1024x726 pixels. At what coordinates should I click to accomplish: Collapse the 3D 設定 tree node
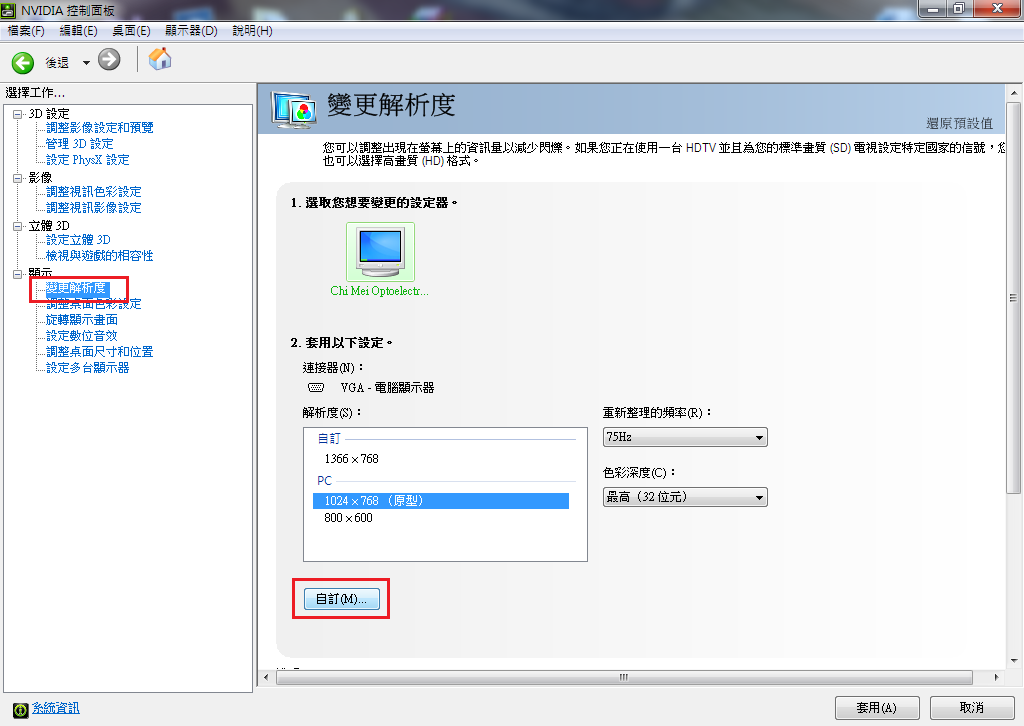(18, 114)
